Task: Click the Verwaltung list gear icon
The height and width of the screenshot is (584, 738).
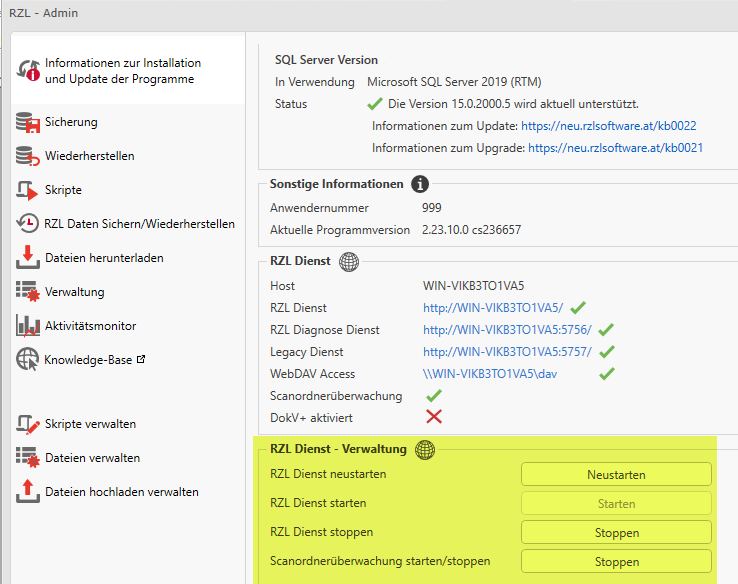Action: click(28, 291)
